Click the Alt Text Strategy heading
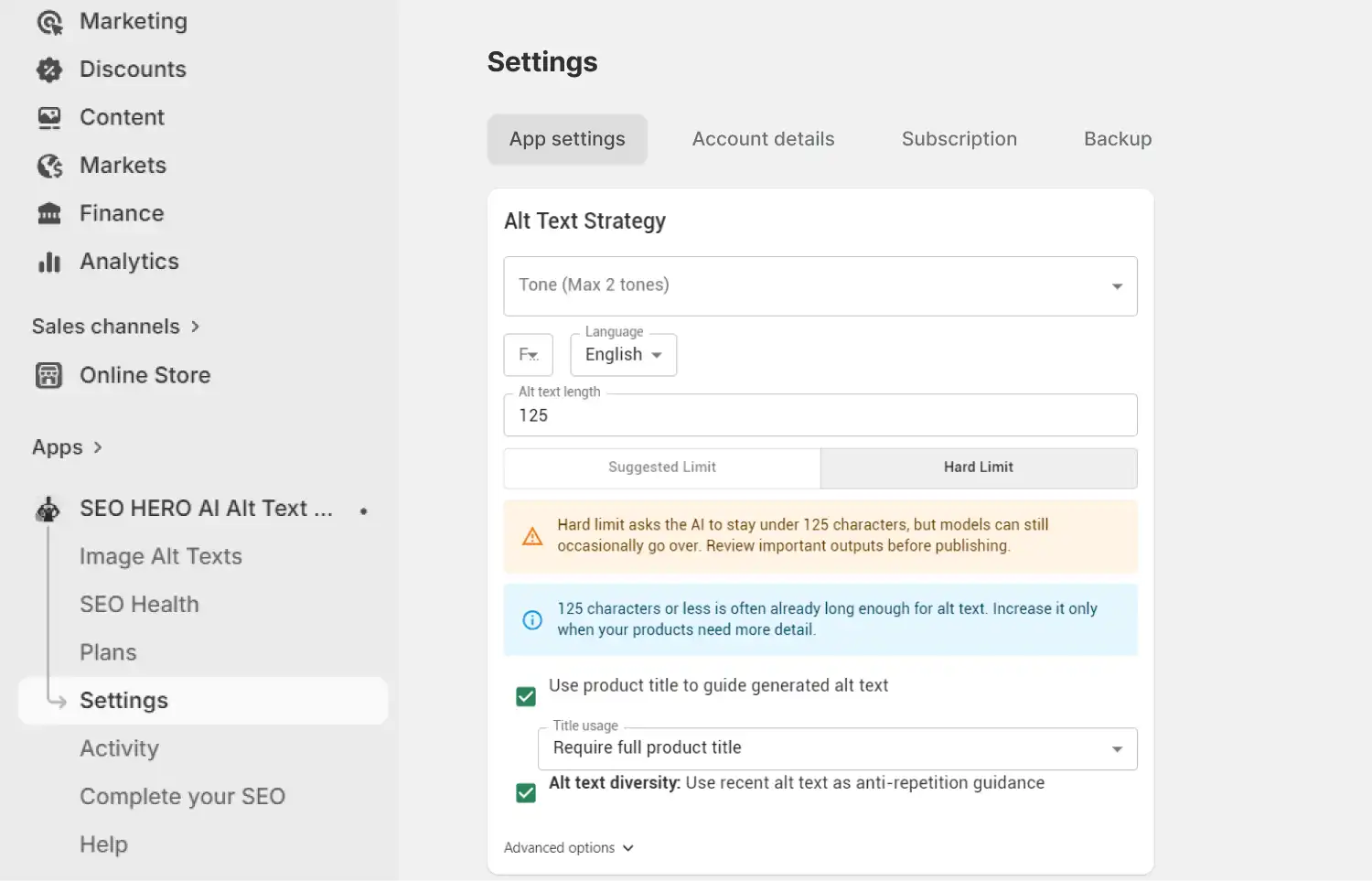Image resolution: width=1372 pixels, height=881 pixels. click(585, 221)
